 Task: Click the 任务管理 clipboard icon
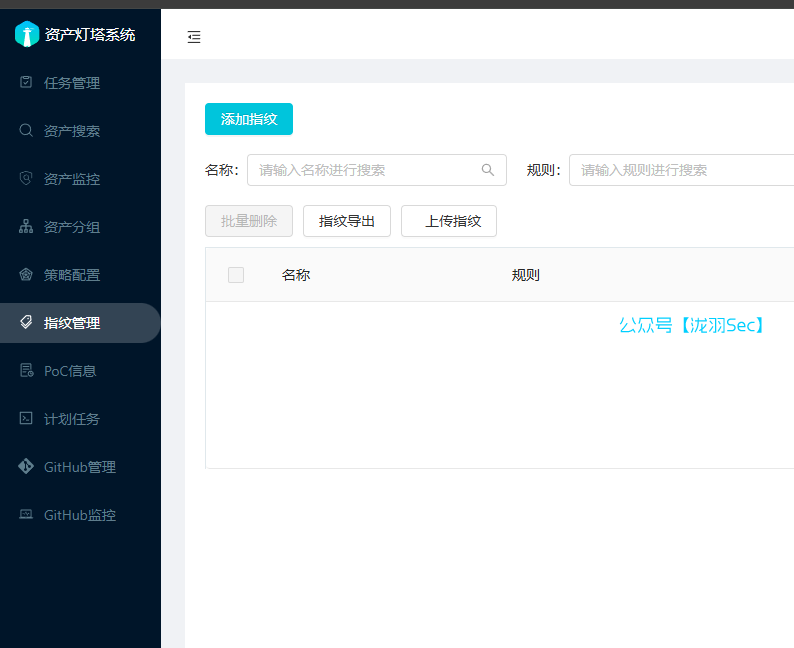[26, 83]
